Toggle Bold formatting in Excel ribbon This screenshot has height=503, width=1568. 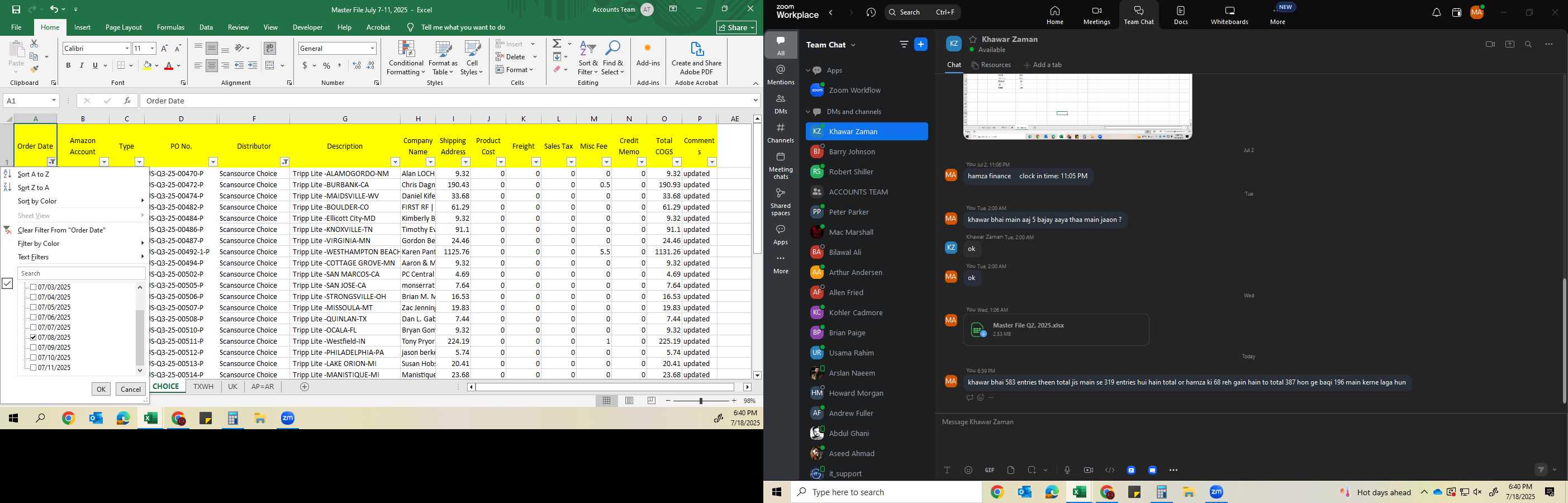click(68, 66)
